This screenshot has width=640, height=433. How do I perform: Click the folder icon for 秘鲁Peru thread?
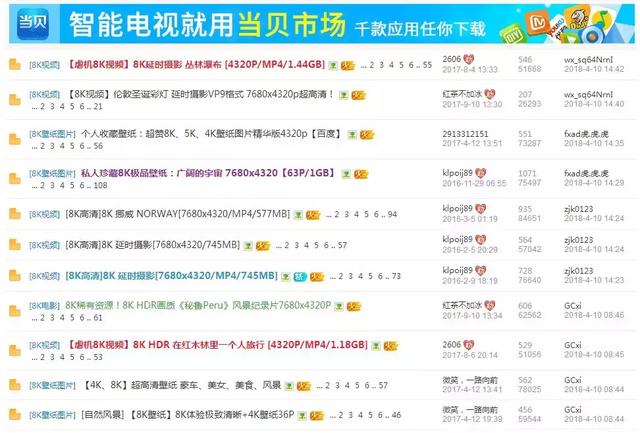tap(15, 311)
